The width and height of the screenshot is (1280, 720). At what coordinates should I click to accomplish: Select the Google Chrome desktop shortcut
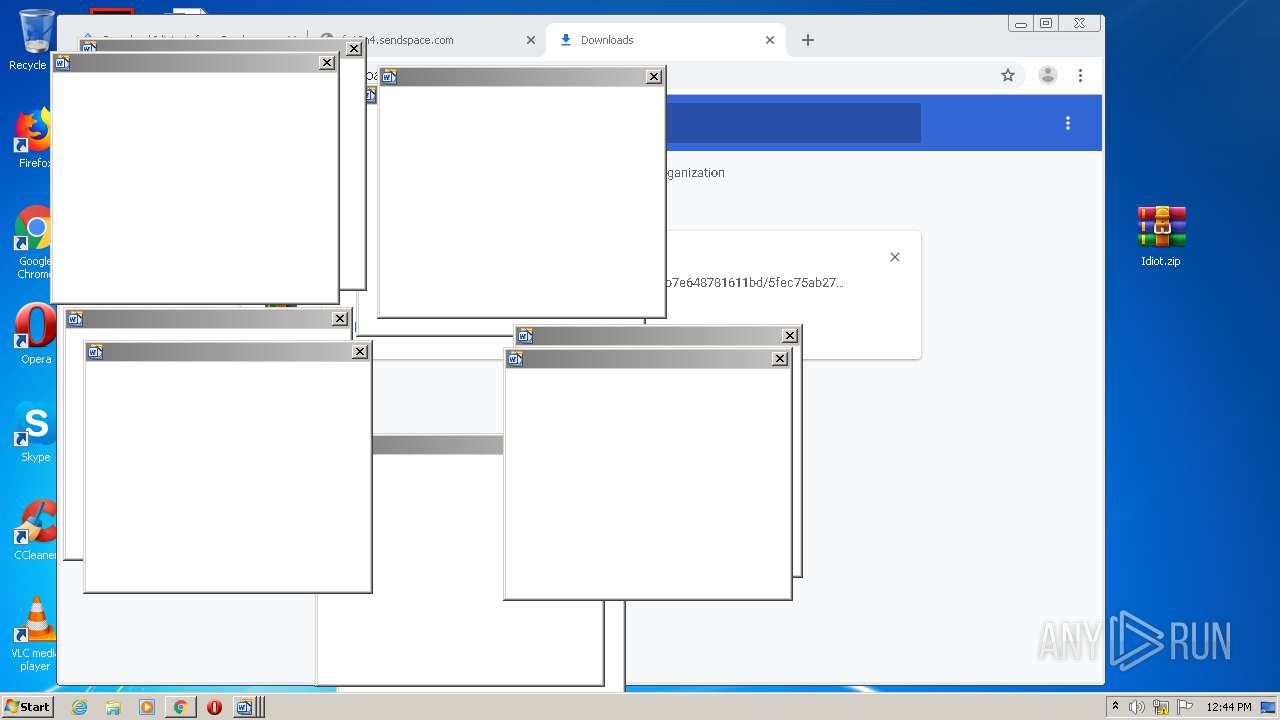click(34, 242)
